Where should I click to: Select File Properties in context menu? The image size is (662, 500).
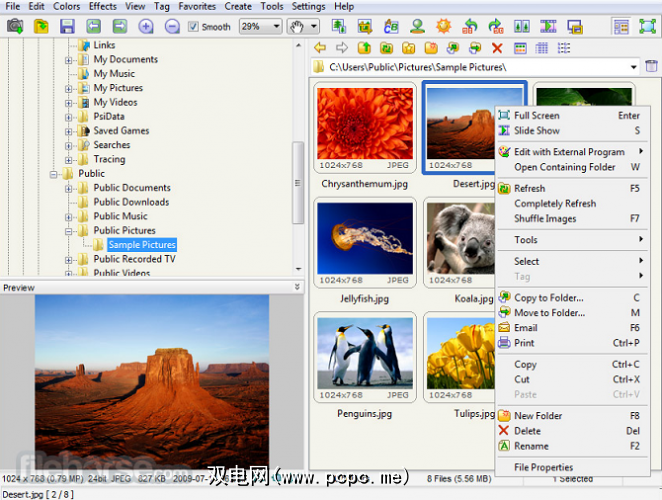point(543,467)
